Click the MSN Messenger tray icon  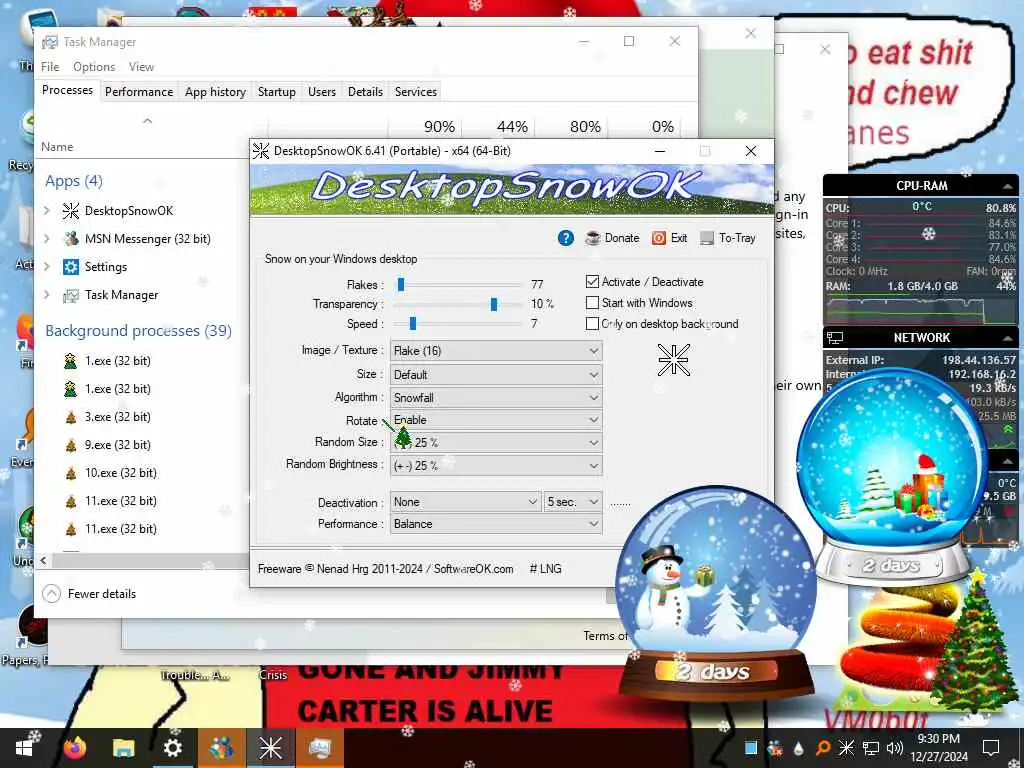[x=775, y=748]
